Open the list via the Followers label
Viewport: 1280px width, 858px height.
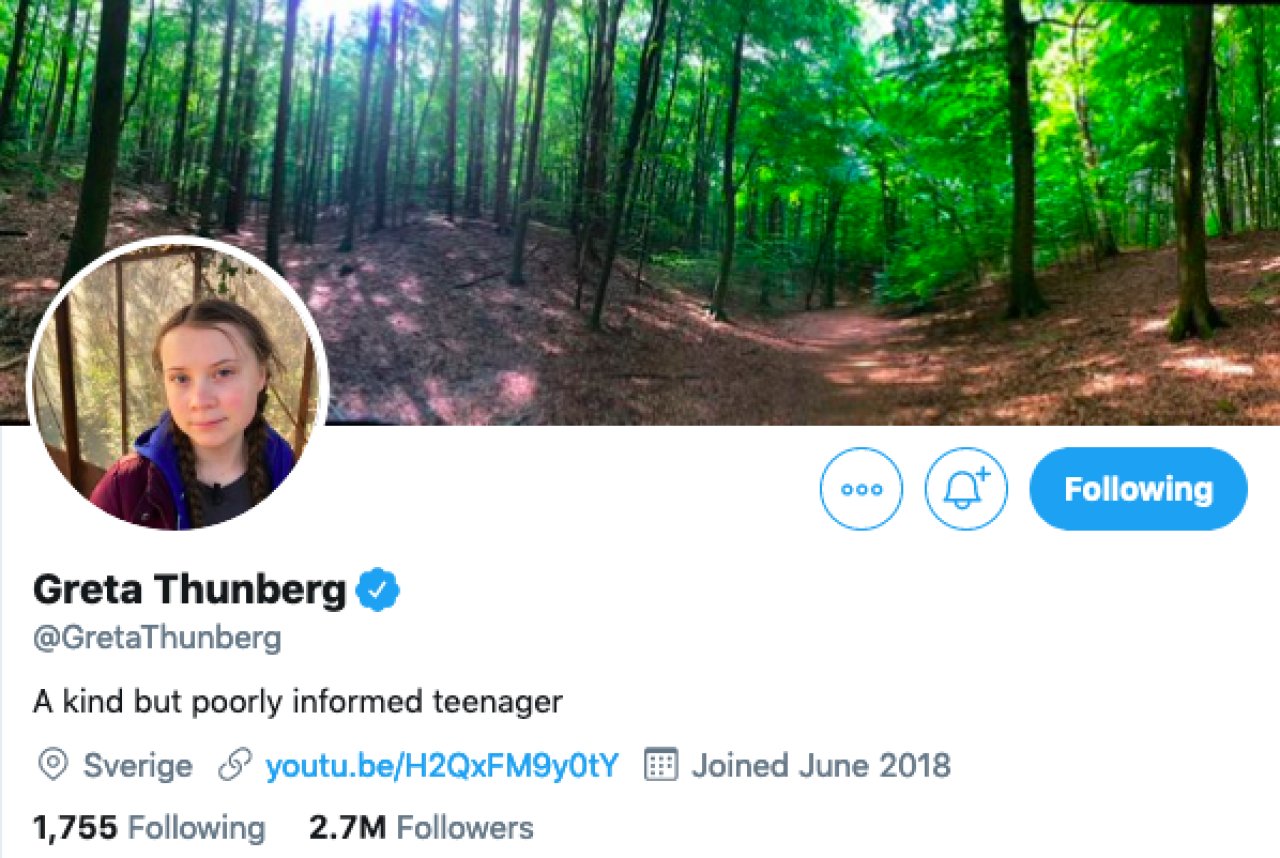click(465, 828)
